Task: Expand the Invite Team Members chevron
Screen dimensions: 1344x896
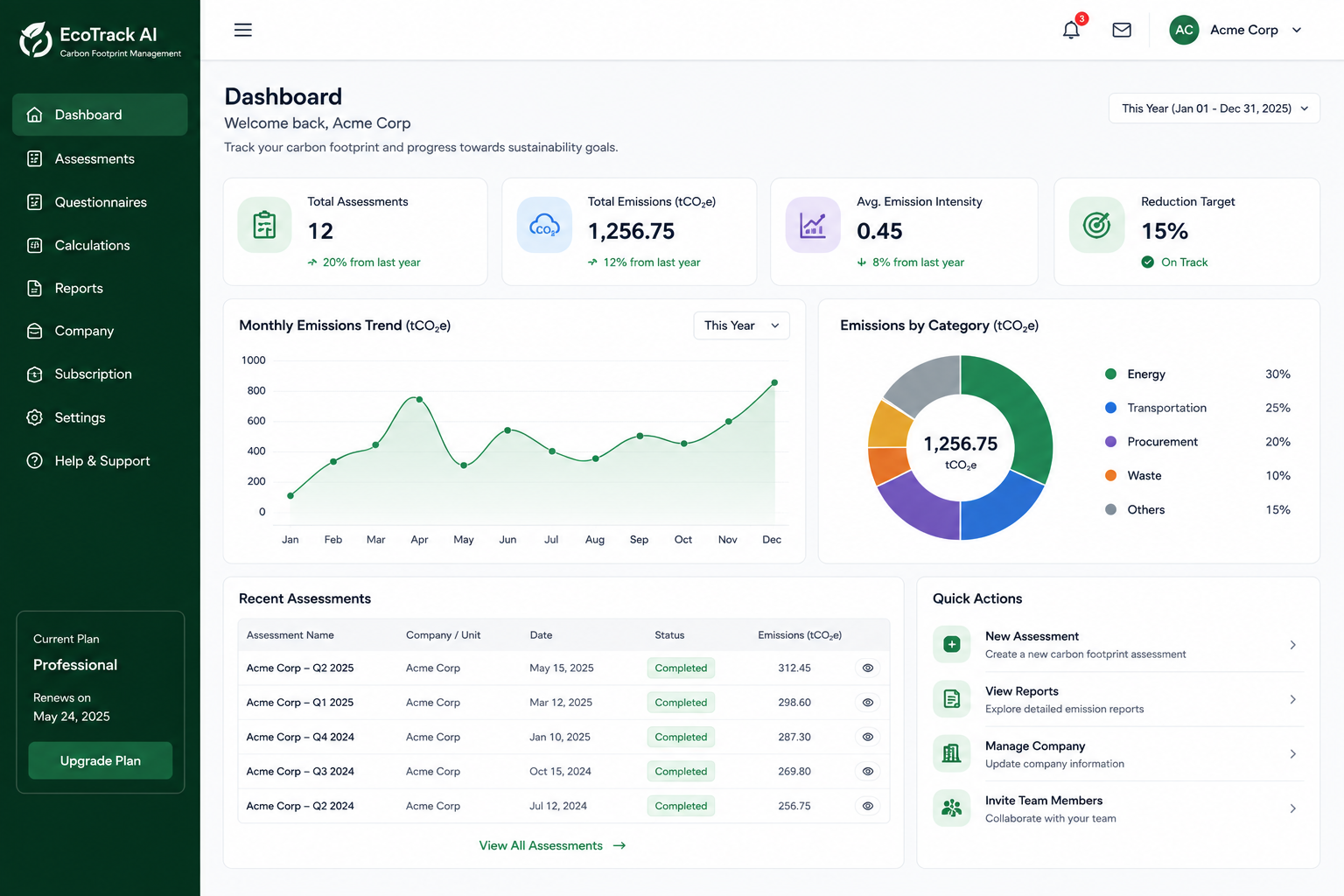Action: 1293,808
